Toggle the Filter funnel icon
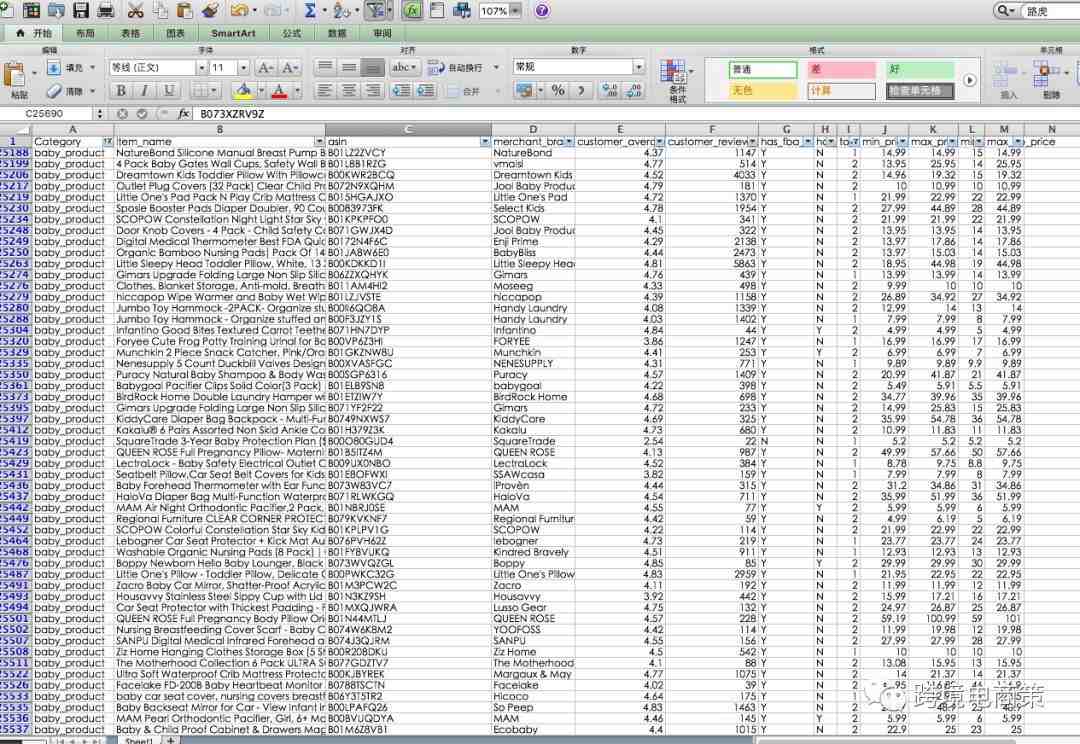This screenshot has width=1080, height=744. 375,10
